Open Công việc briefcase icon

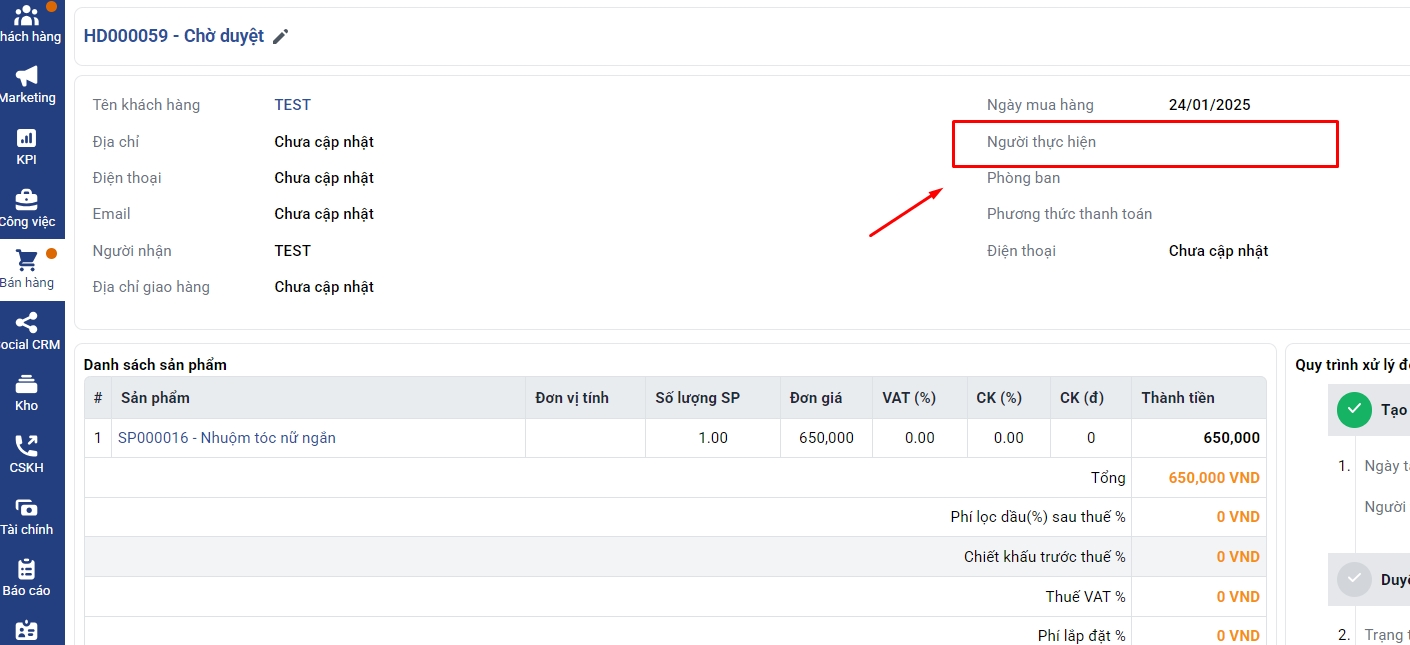point(27,200)
